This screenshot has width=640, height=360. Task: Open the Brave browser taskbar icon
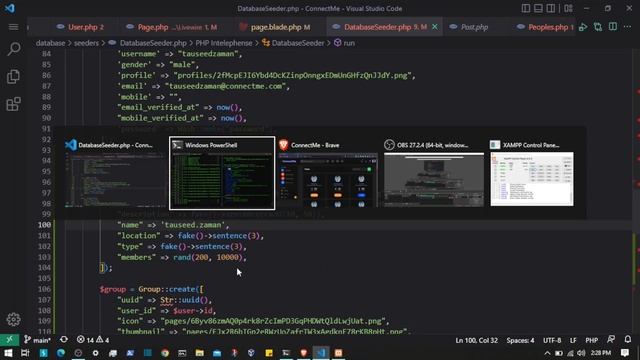[x=304, y=353]
